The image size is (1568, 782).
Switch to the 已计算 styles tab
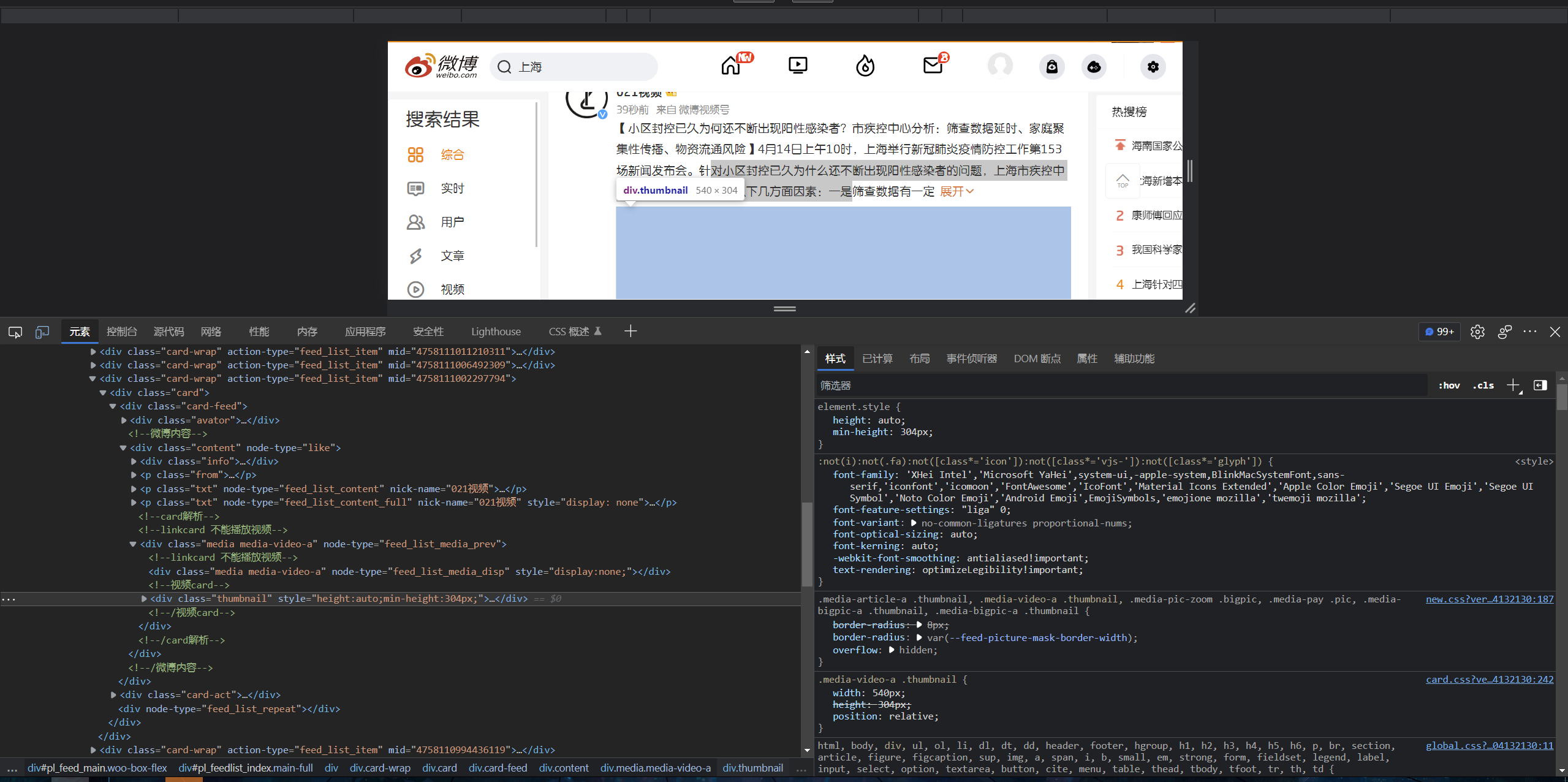pyautogui.click(x=877, y=359)
